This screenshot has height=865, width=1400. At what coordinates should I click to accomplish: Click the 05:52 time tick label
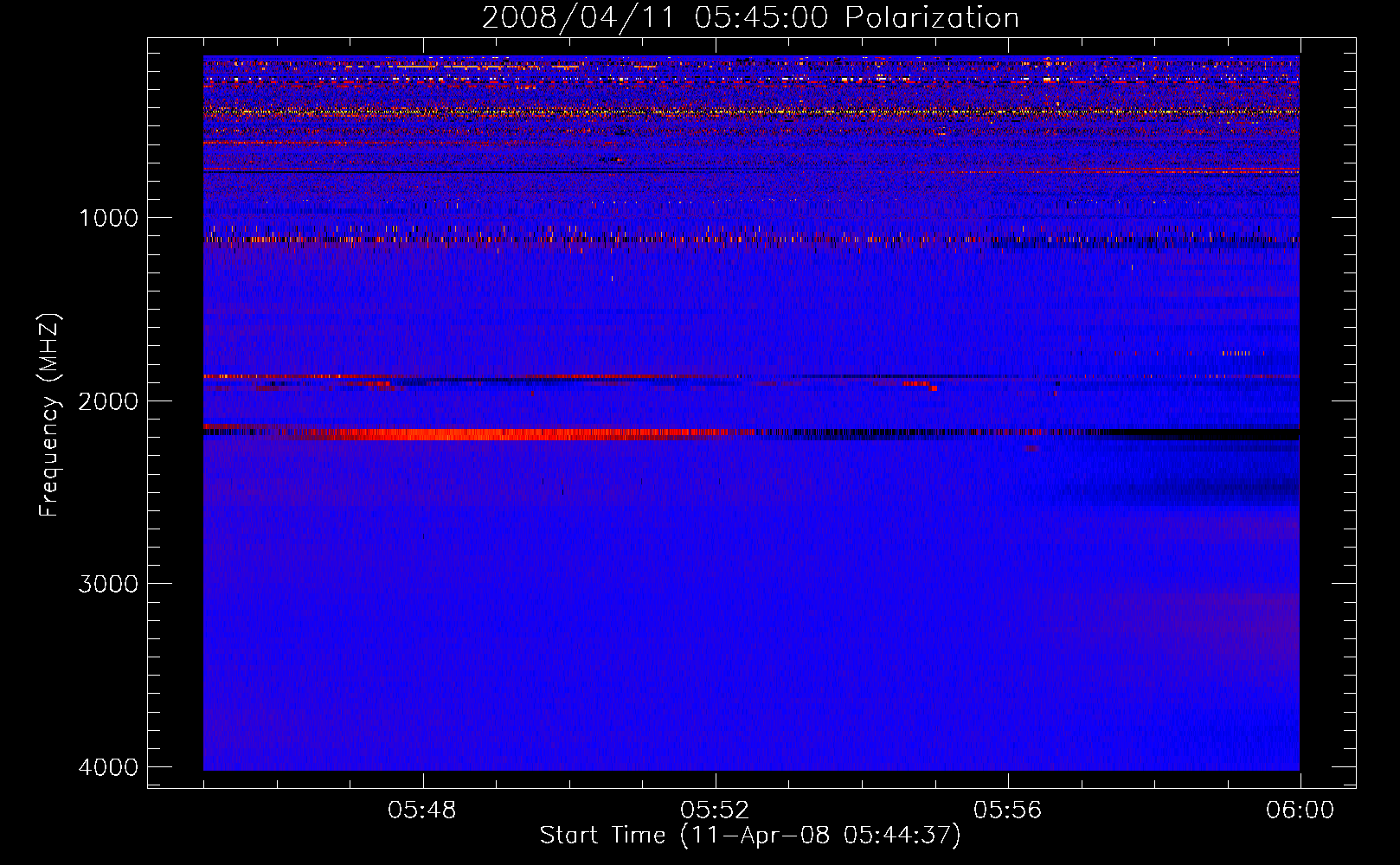click(x=715, y=811)
